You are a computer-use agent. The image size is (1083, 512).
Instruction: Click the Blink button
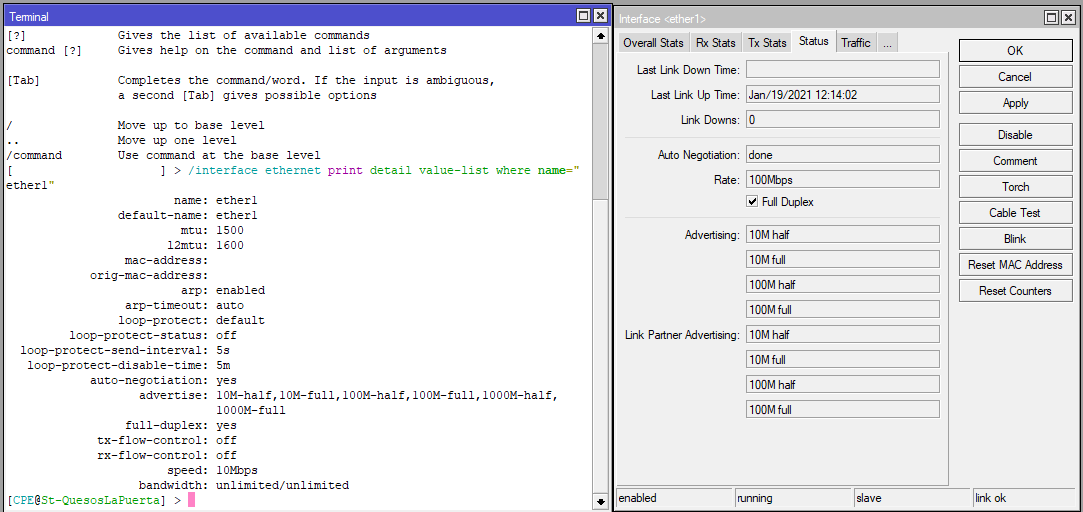(x=1015, y=239)
